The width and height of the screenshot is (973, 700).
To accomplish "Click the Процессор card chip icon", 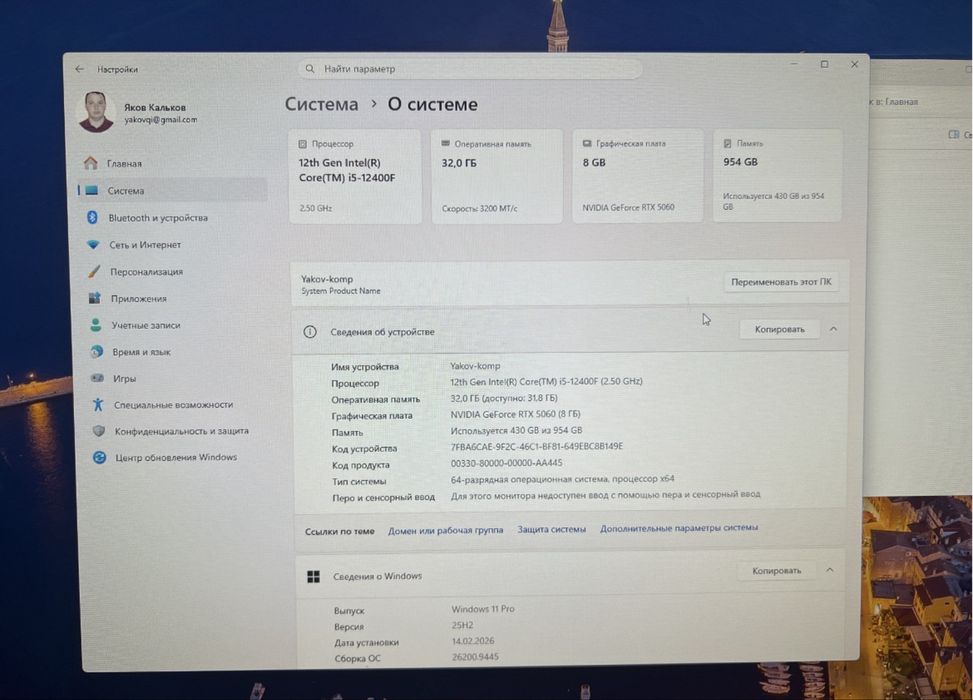I will pyautogui.click(x=303, y=144).
